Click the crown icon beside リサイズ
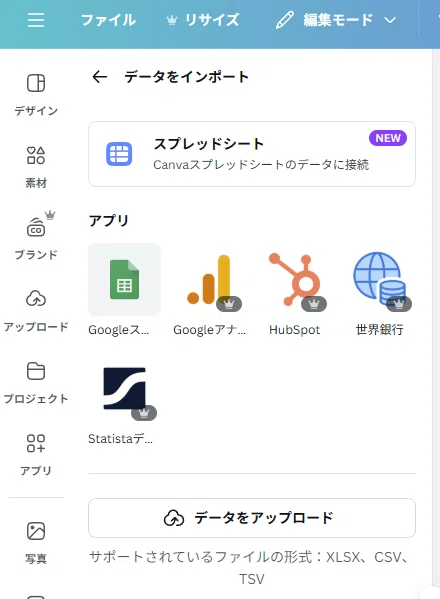 pos(172,20)
